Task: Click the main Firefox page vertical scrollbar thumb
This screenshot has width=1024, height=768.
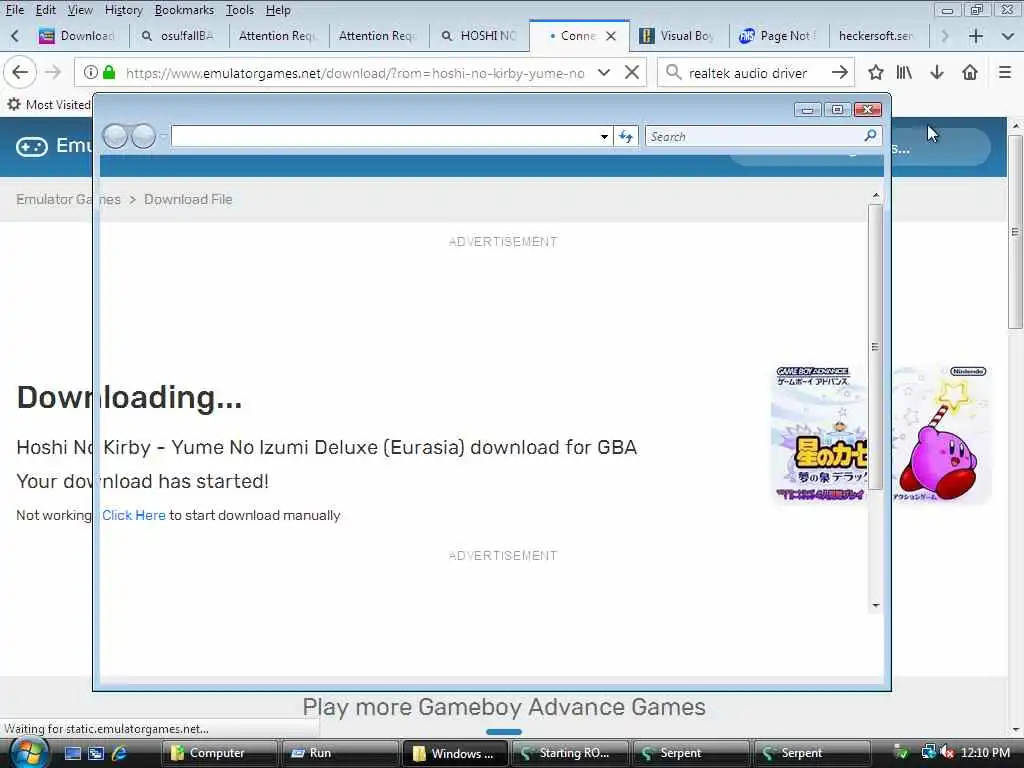Action: (1014, 232)
